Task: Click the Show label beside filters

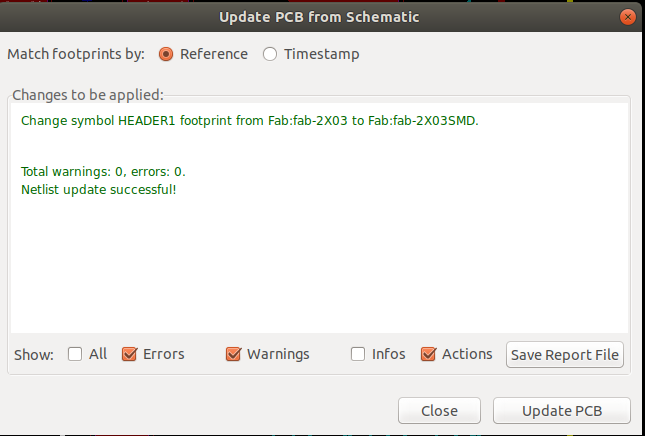Action: pyautogui.click(x=34, y=355)
